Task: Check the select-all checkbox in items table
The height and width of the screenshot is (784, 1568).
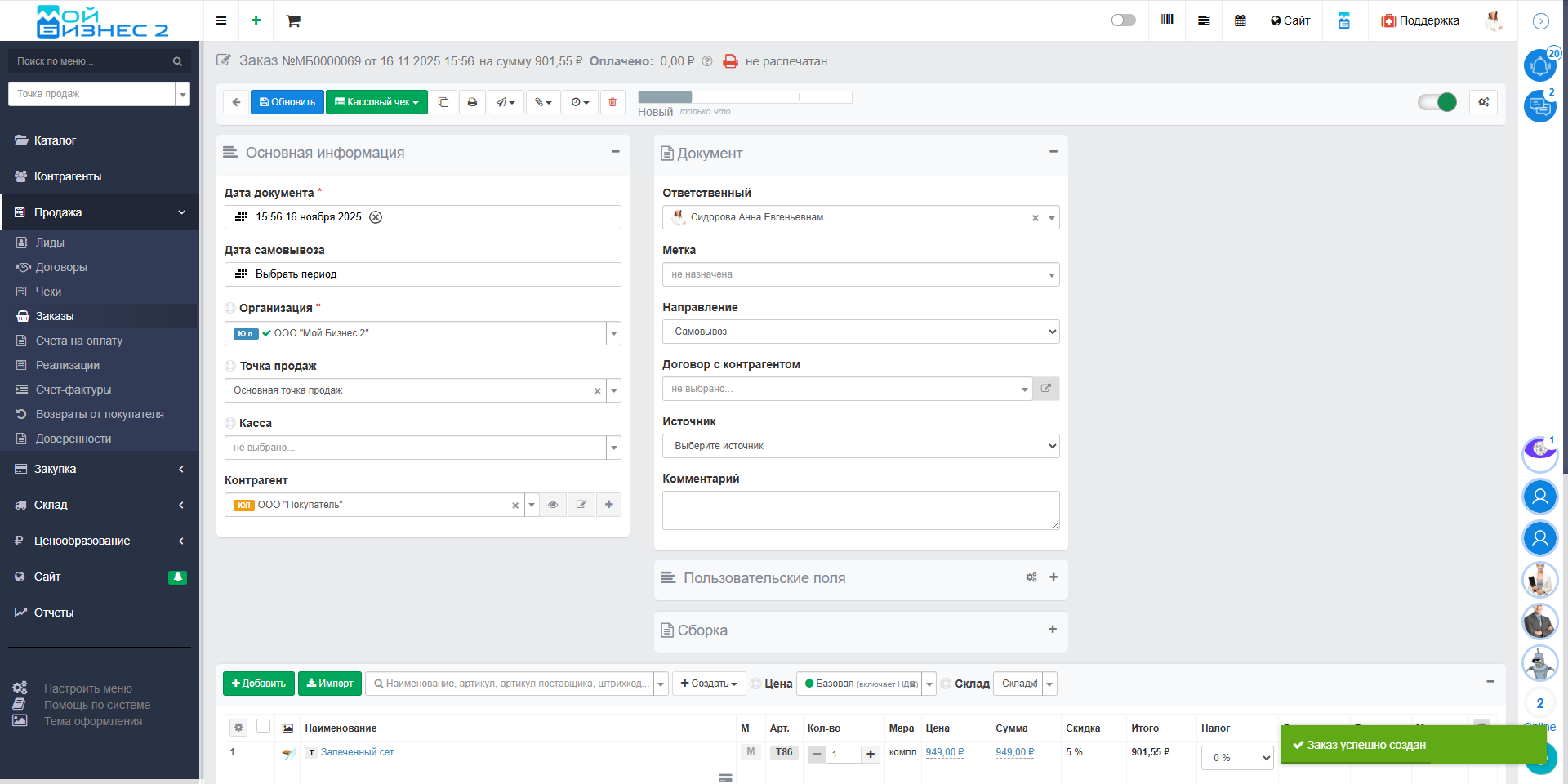Action: [263, 726]
